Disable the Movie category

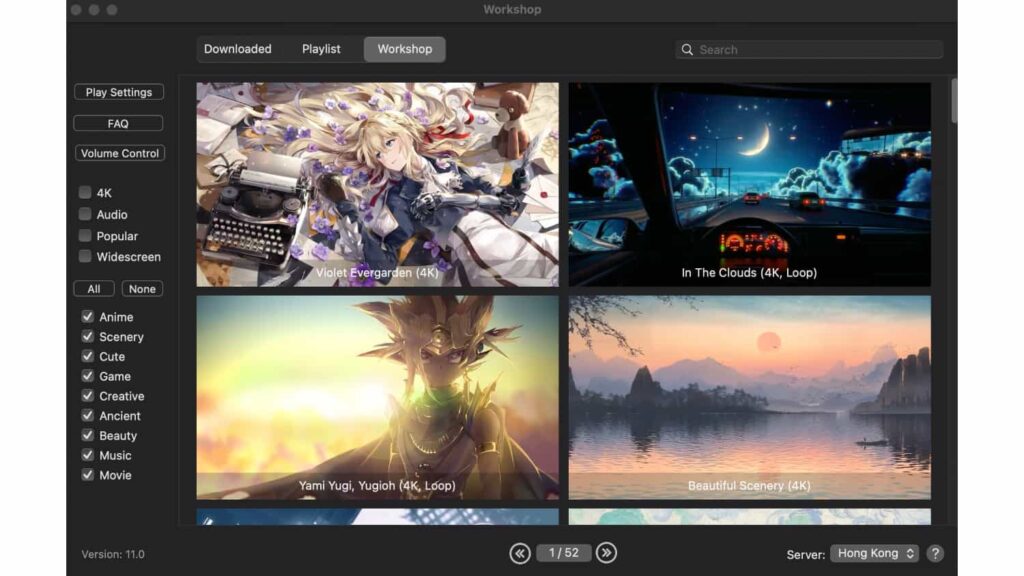[86, 475]
